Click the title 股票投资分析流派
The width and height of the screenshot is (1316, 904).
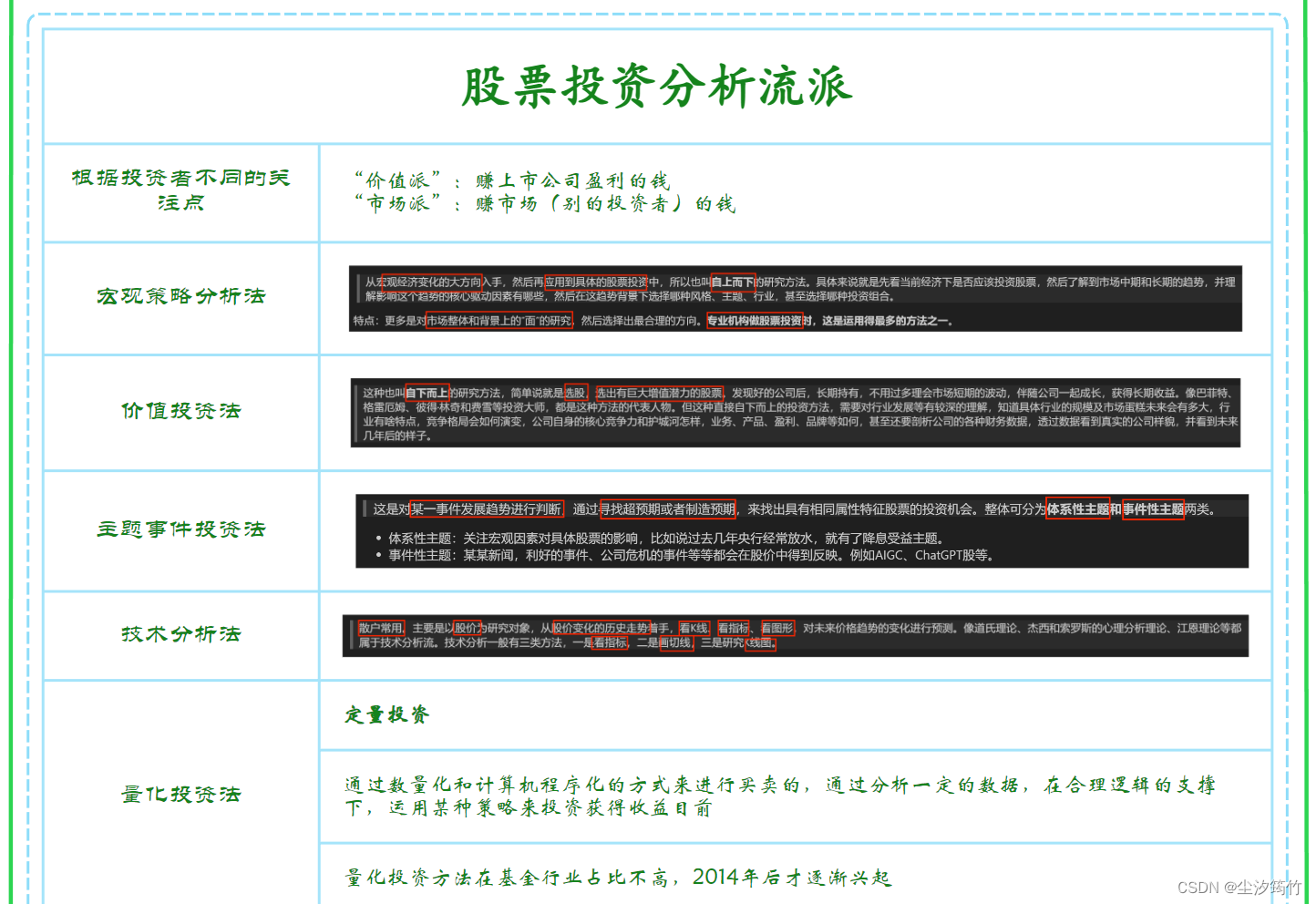click(657, 87)
